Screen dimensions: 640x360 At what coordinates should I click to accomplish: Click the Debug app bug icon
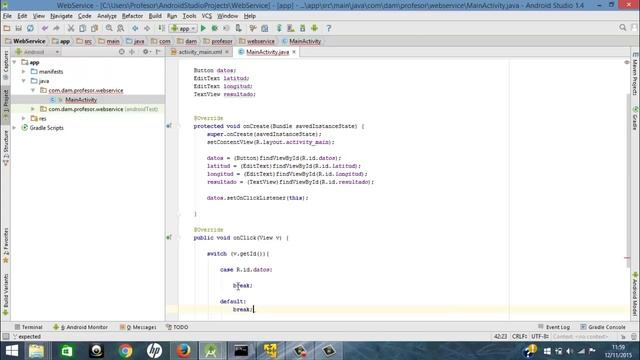[x=215, y=28]
